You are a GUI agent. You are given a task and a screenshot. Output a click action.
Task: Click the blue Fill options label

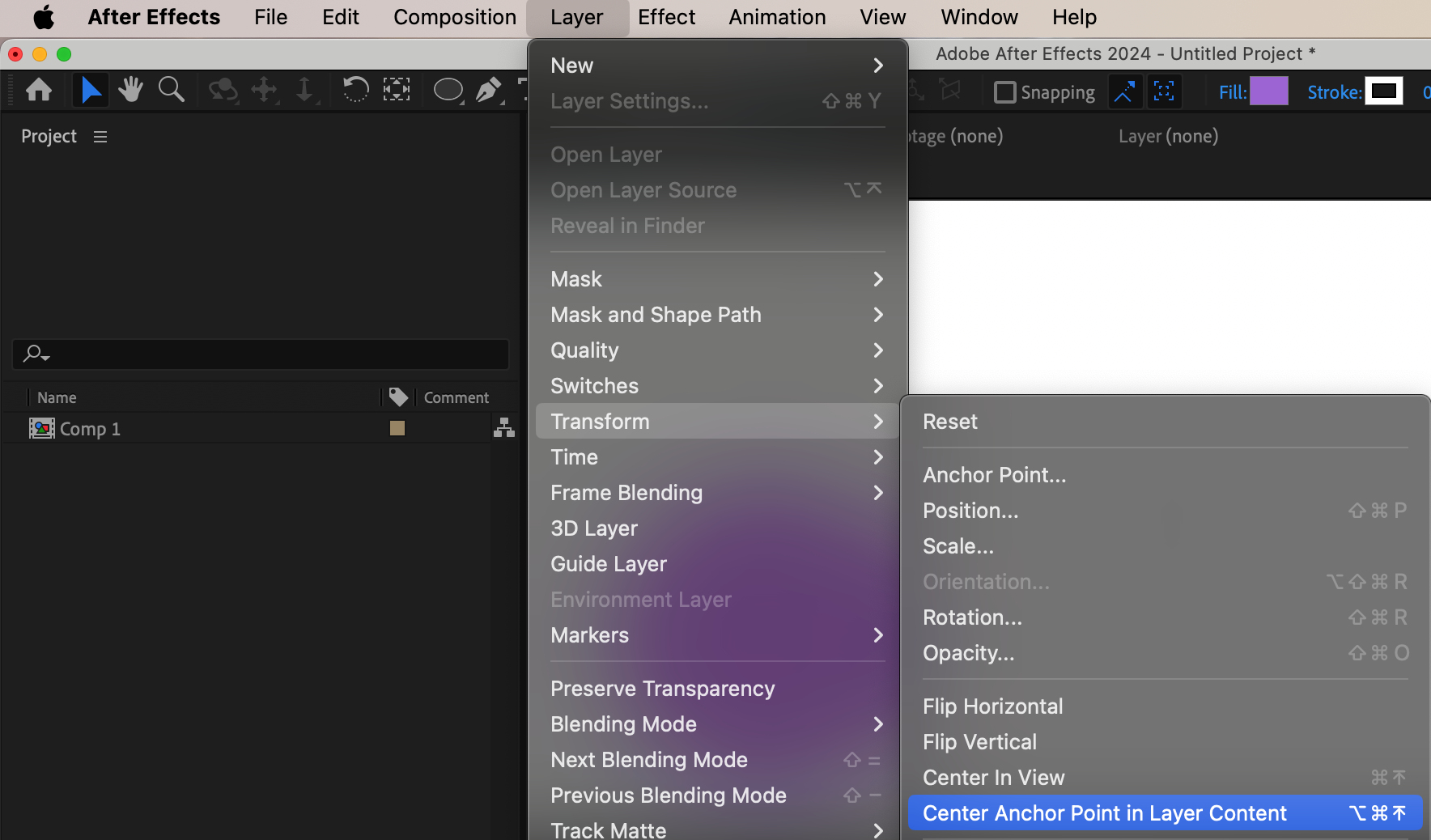[x=1233, y=92]
